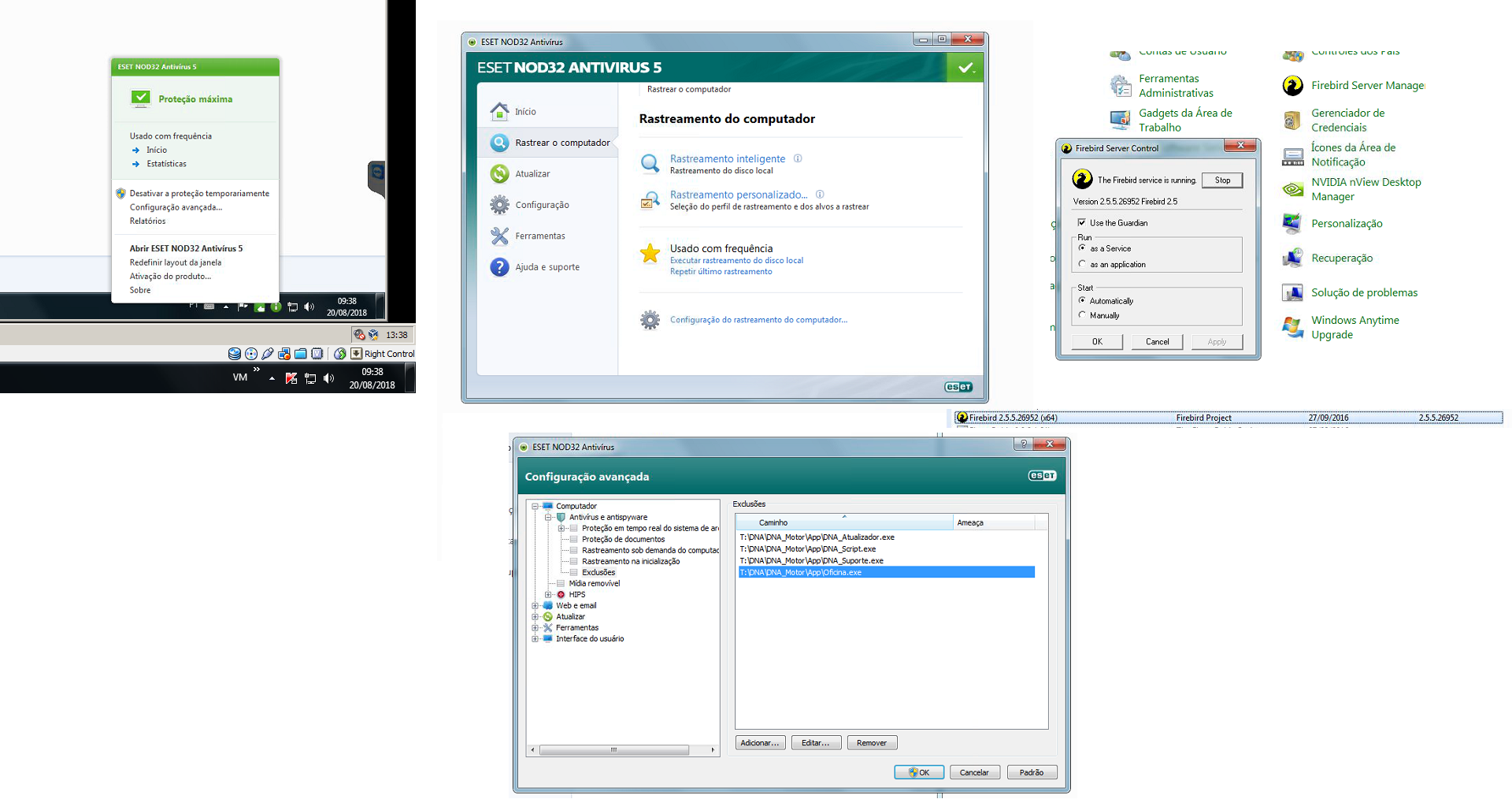Viewport: 1512px width, 799px height.
Task: Click the Ferramentas tools icon
Action: tap(499, 236)
